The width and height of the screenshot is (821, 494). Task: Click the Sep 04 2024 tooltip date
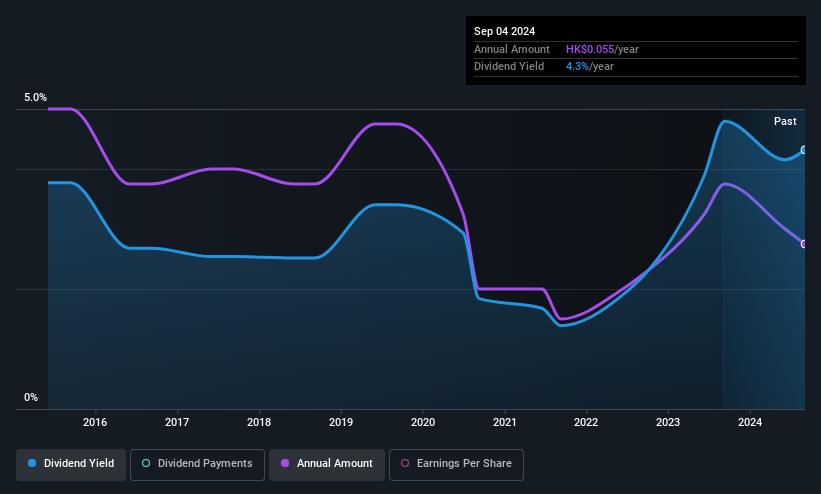point(506,31)
